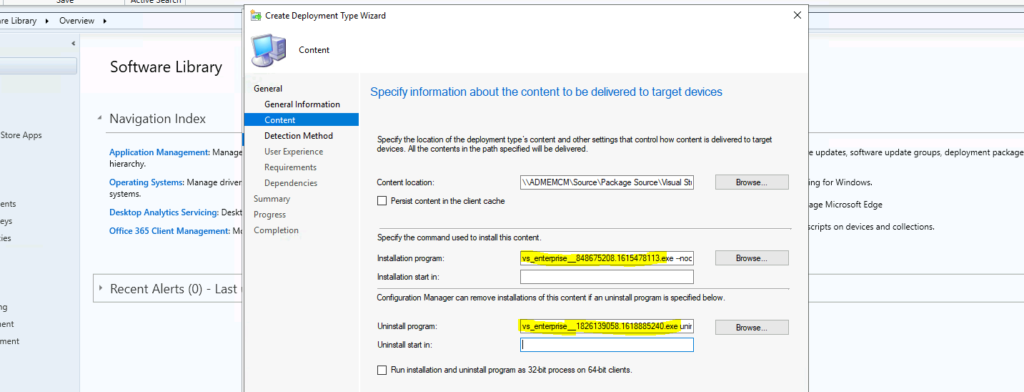Edit the Installation program field
The width and height of the screenshot is (1024, 392).
[x=607, y=259]
